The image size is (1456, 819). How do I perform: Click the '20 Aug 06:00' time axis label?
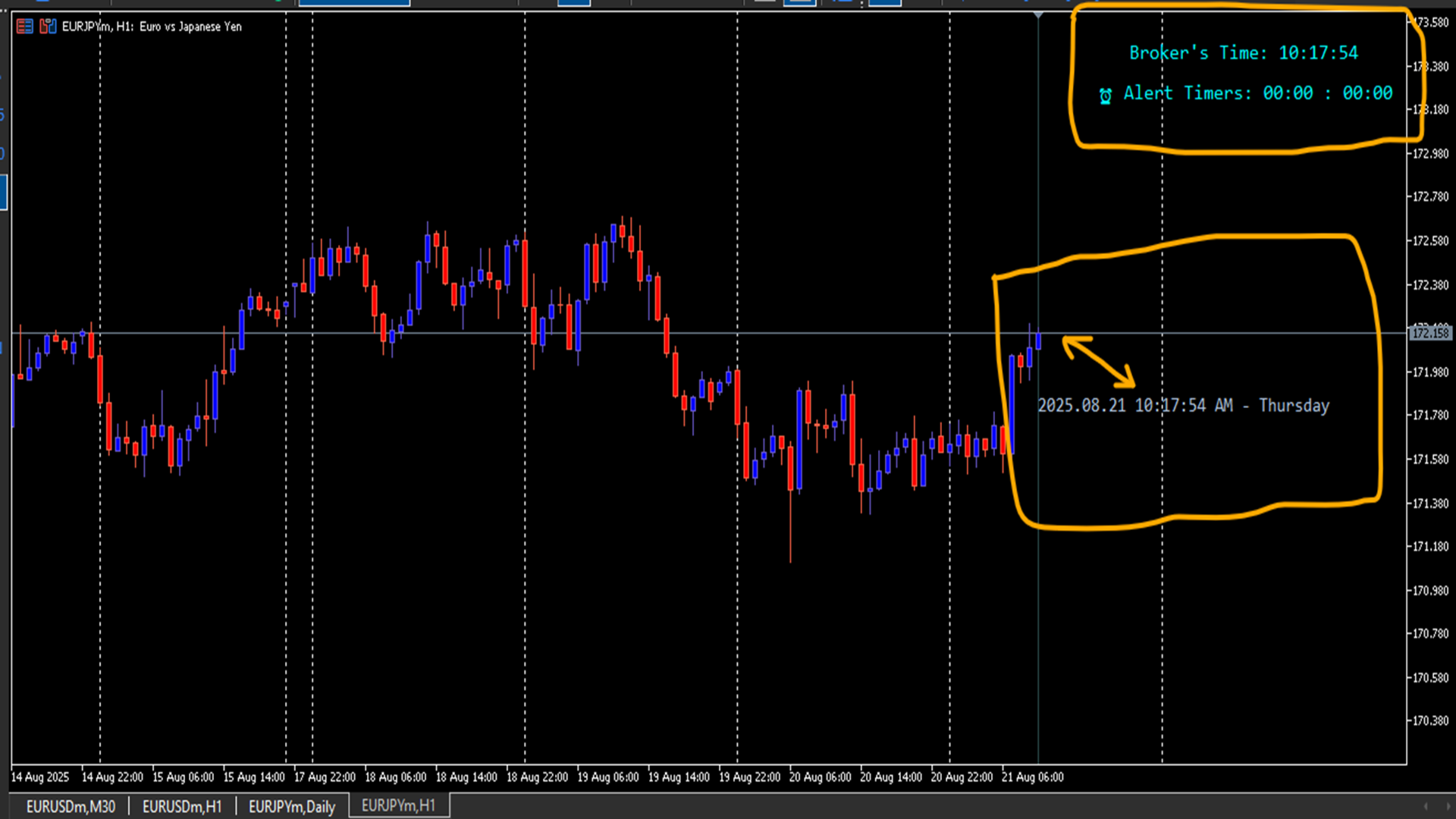click(820, 777)
